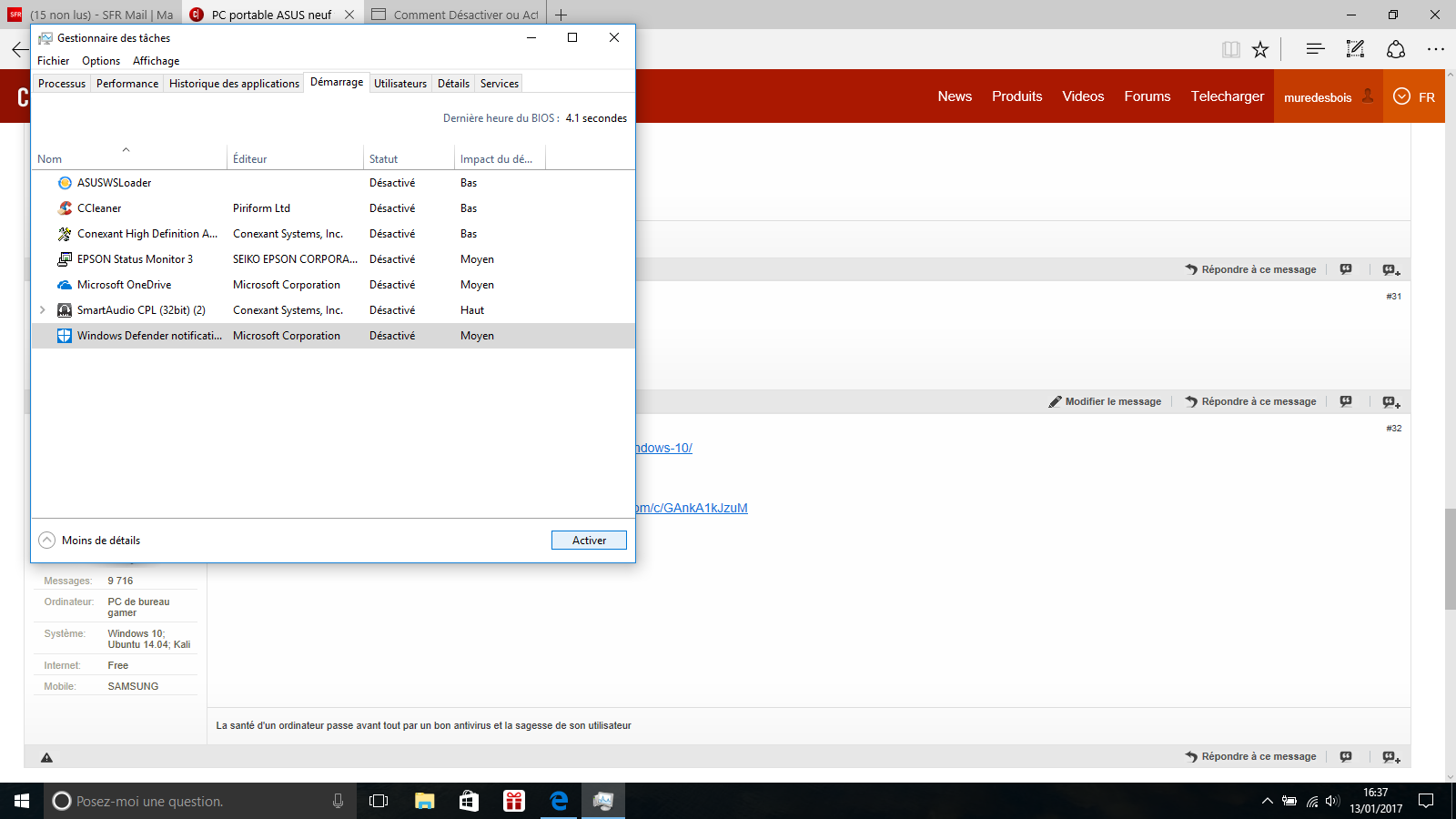Switch to Comment Désactiver ou Activer tab
This screenshot has width=1456, height=819.
[x=454, y=15]
